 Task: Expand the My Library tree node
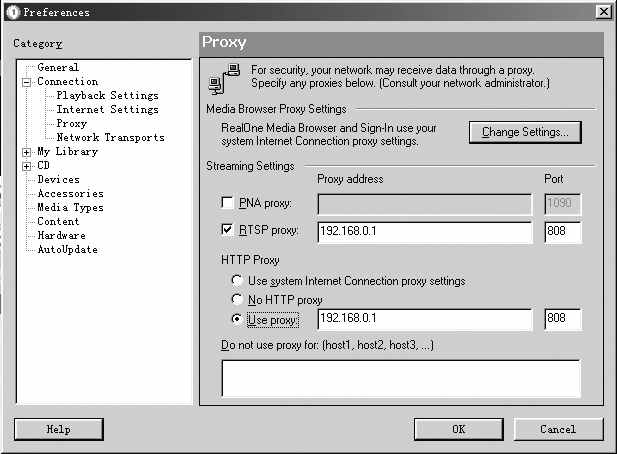pyautogui.click(x=27, y=152)
